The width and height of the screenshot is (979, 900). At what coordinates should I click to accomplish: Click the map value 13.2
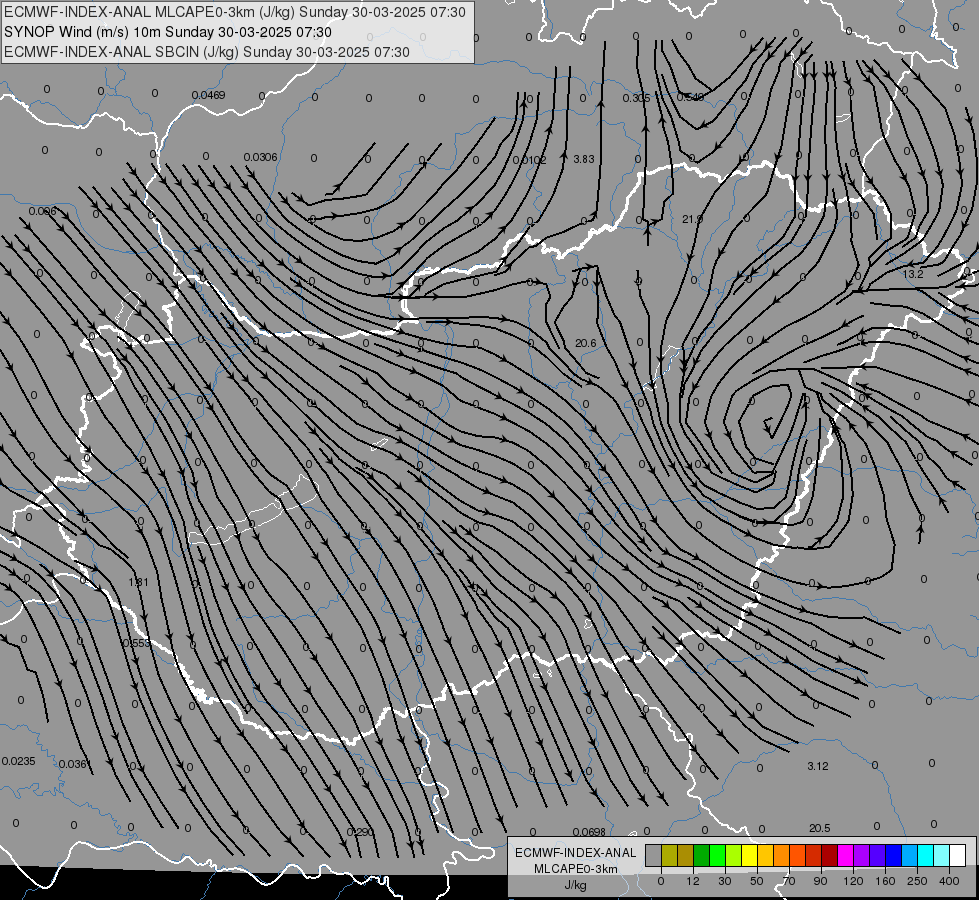(x=913, y=274)
